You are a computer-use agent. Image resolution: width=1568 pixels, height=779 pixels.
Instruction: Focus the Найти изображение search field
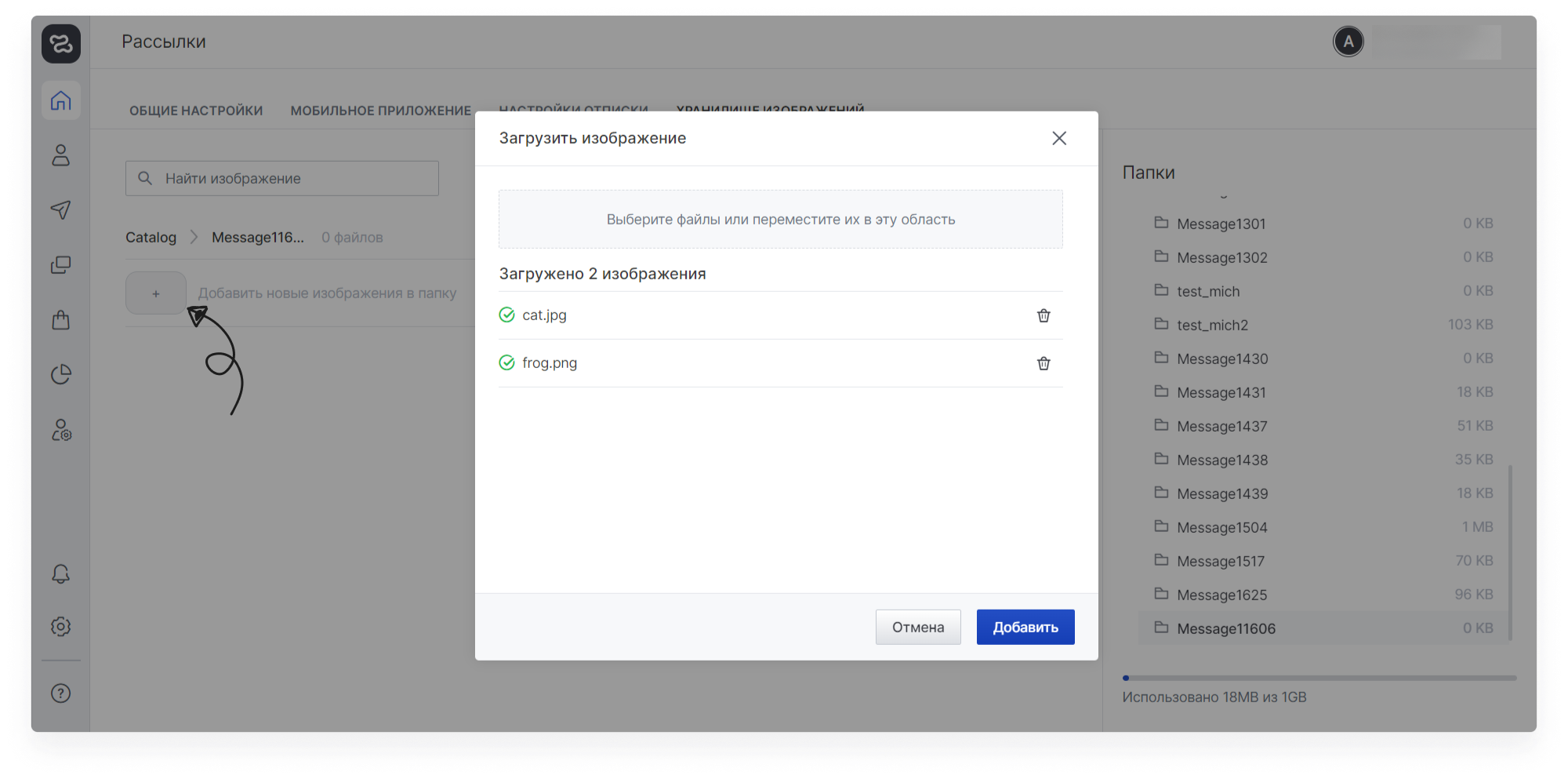tap(282, 178)
